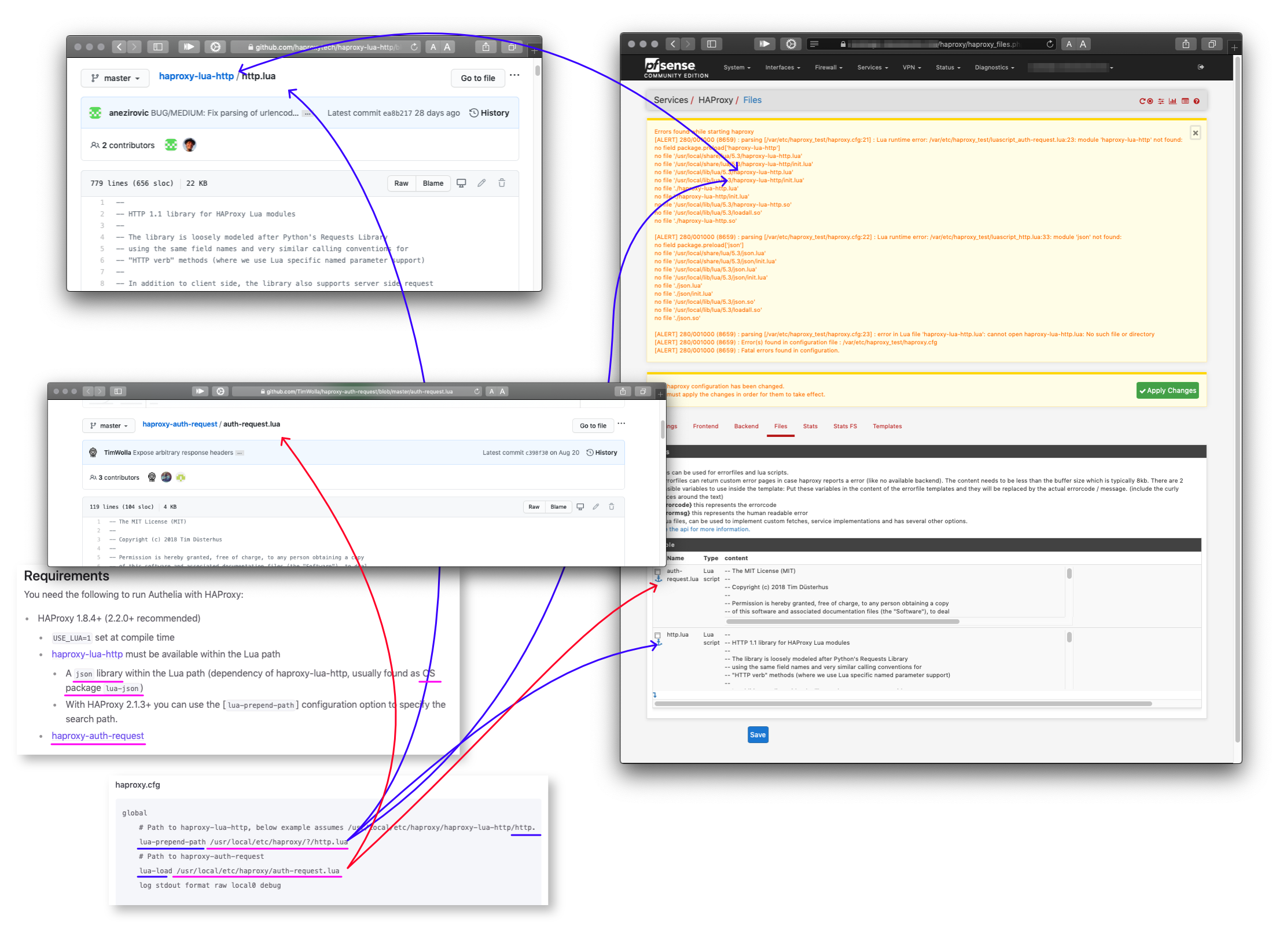Click Go to file in http.lua window

tap(478, 78)
